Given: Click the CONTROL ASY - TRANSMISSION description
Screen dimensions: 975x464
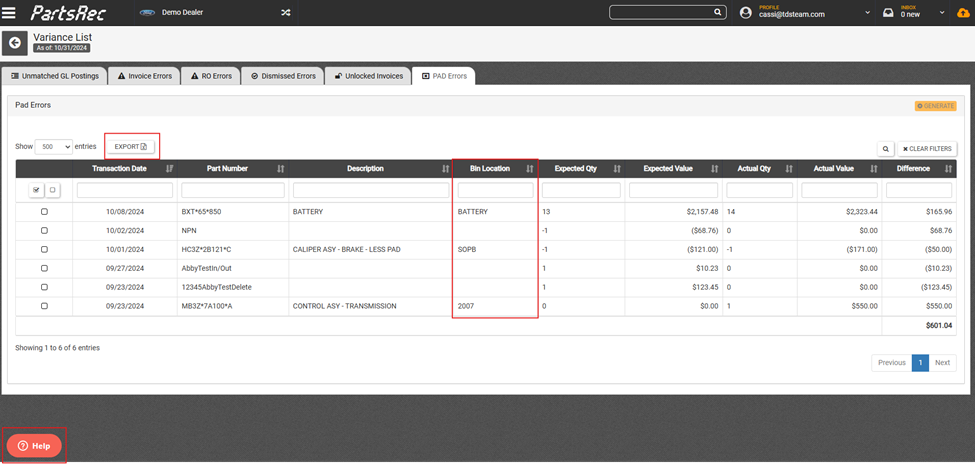Looking at the screenshot, I should pos(344,306).
